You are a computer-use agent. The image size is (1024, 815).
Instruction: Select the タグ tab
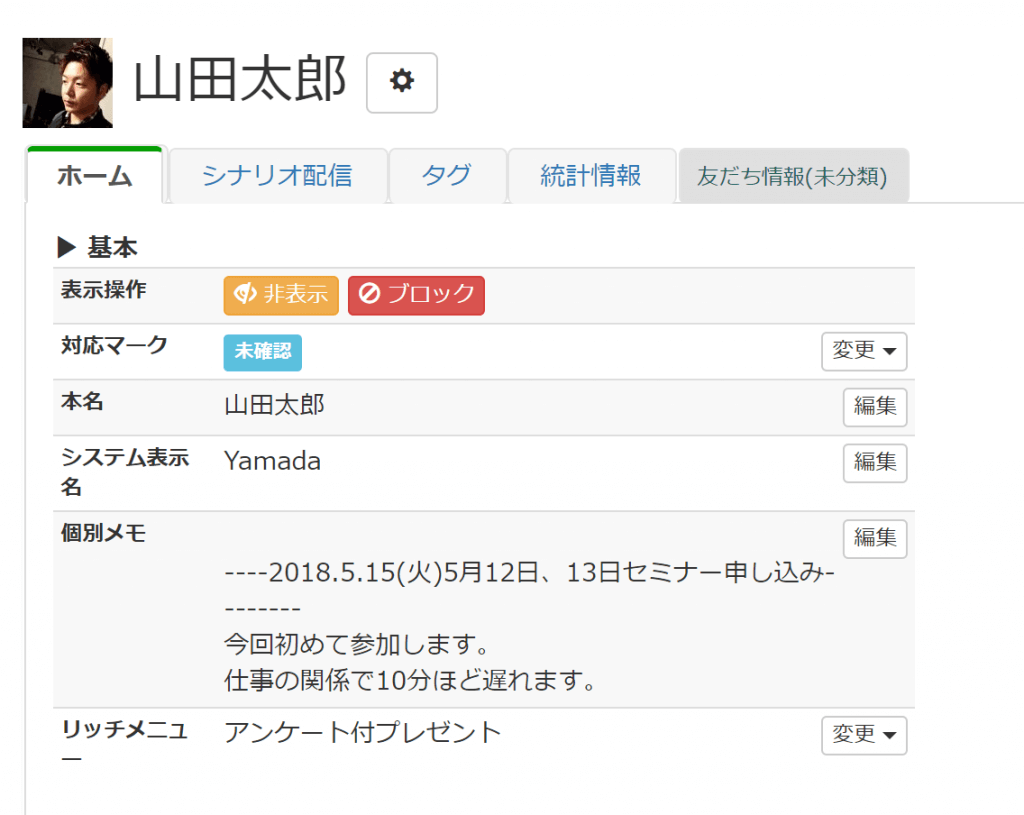click(446, 177)
